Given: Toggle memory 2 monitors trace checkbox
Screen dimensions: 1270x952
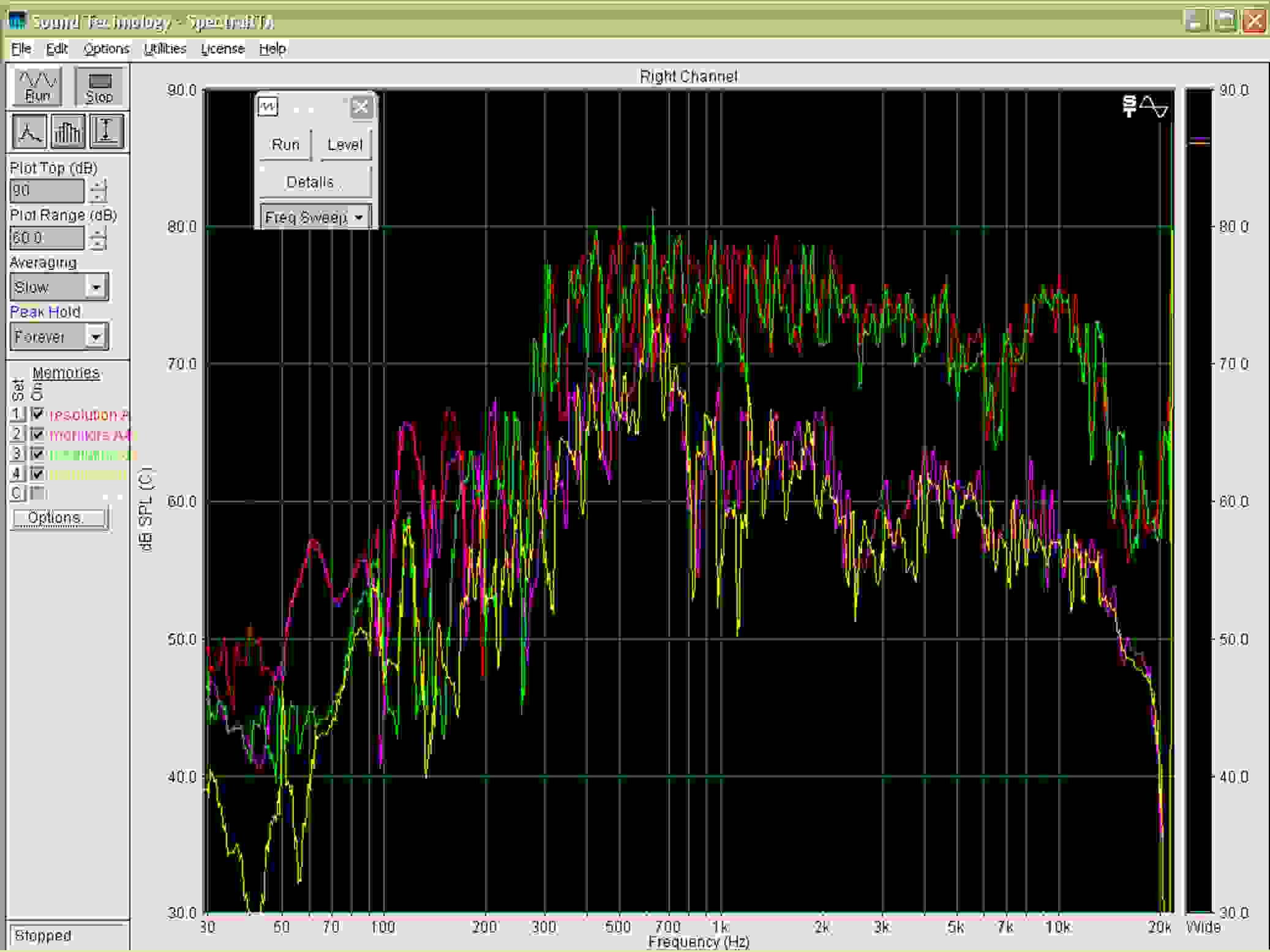Looking at the screenshot, I should [38, 434].
